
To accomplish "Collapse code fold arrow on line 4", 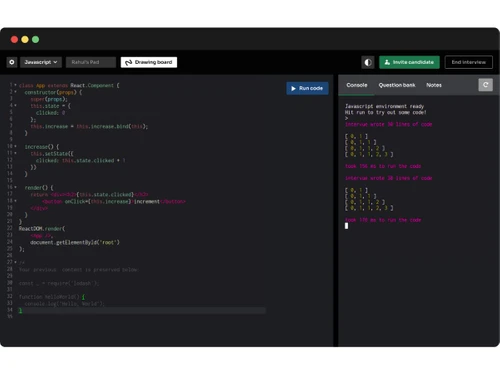I will point(15,105).
